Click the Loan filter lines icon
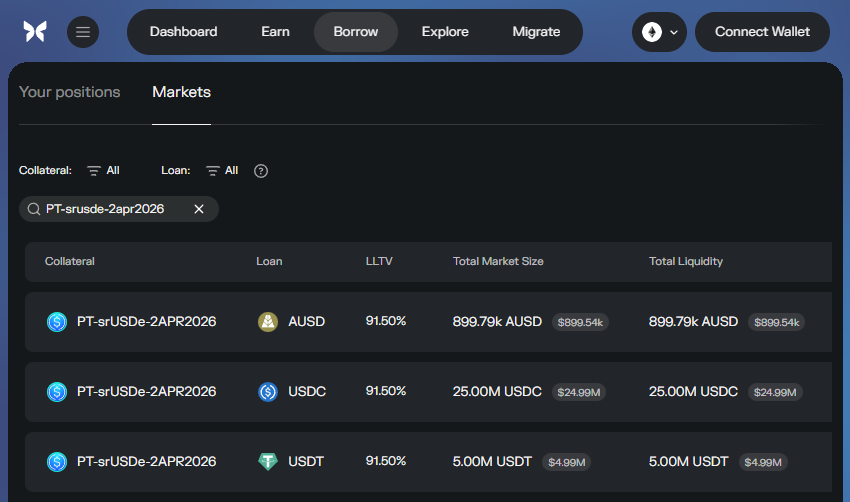This screenshot has height=502, width=850. coord(212,171)
